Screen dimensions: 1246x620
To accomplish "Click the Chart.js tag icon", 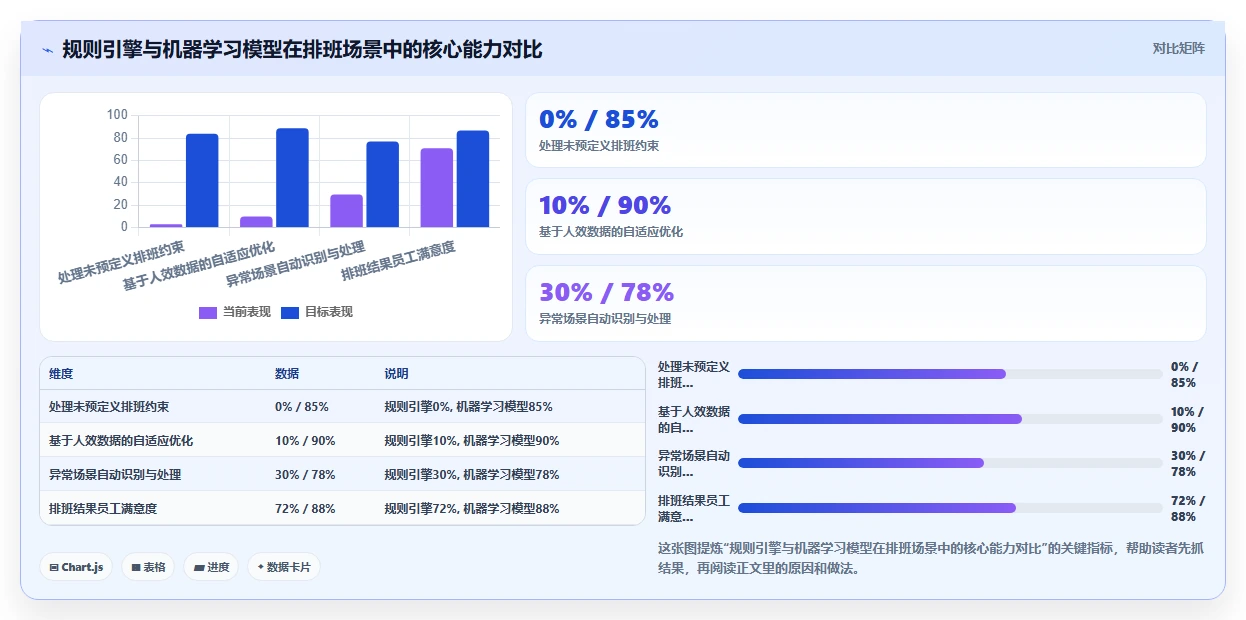I will (54, 567).
